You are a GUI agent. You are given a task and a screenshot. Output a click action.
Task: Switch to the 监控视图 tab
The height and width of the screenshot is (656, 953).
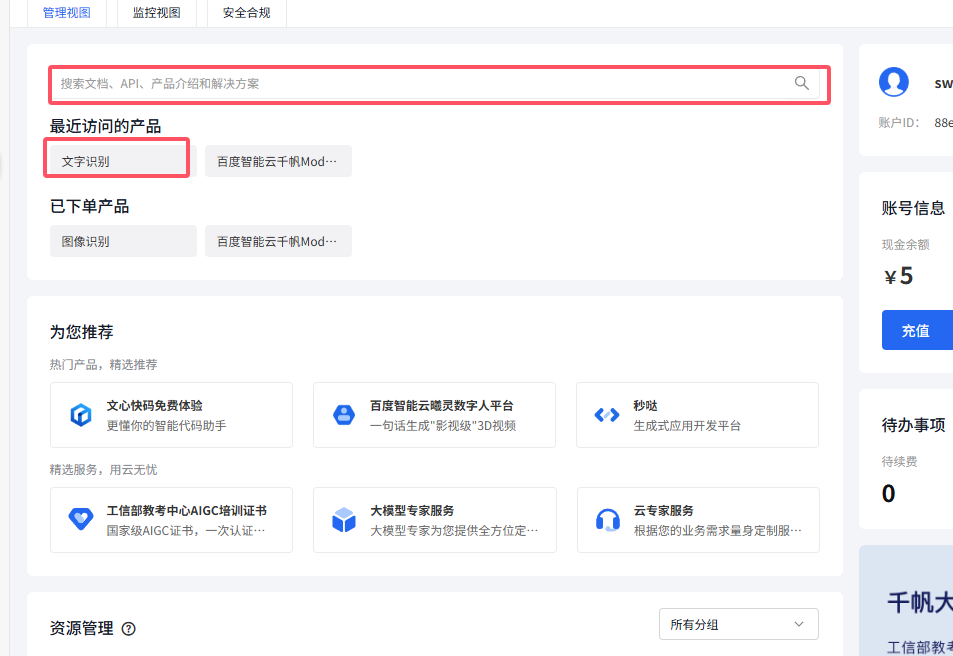[x=157, y=13]
